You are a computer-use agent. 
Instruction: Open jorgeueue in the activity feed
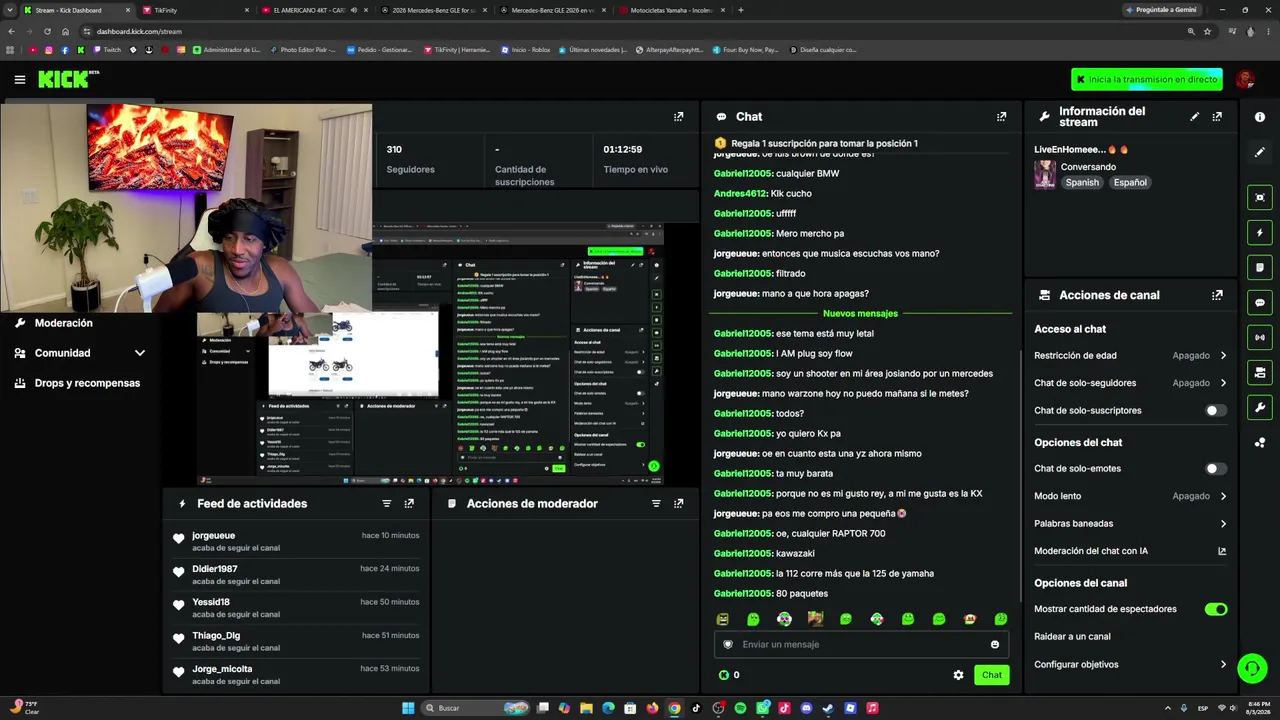click(x=213, y=536)
